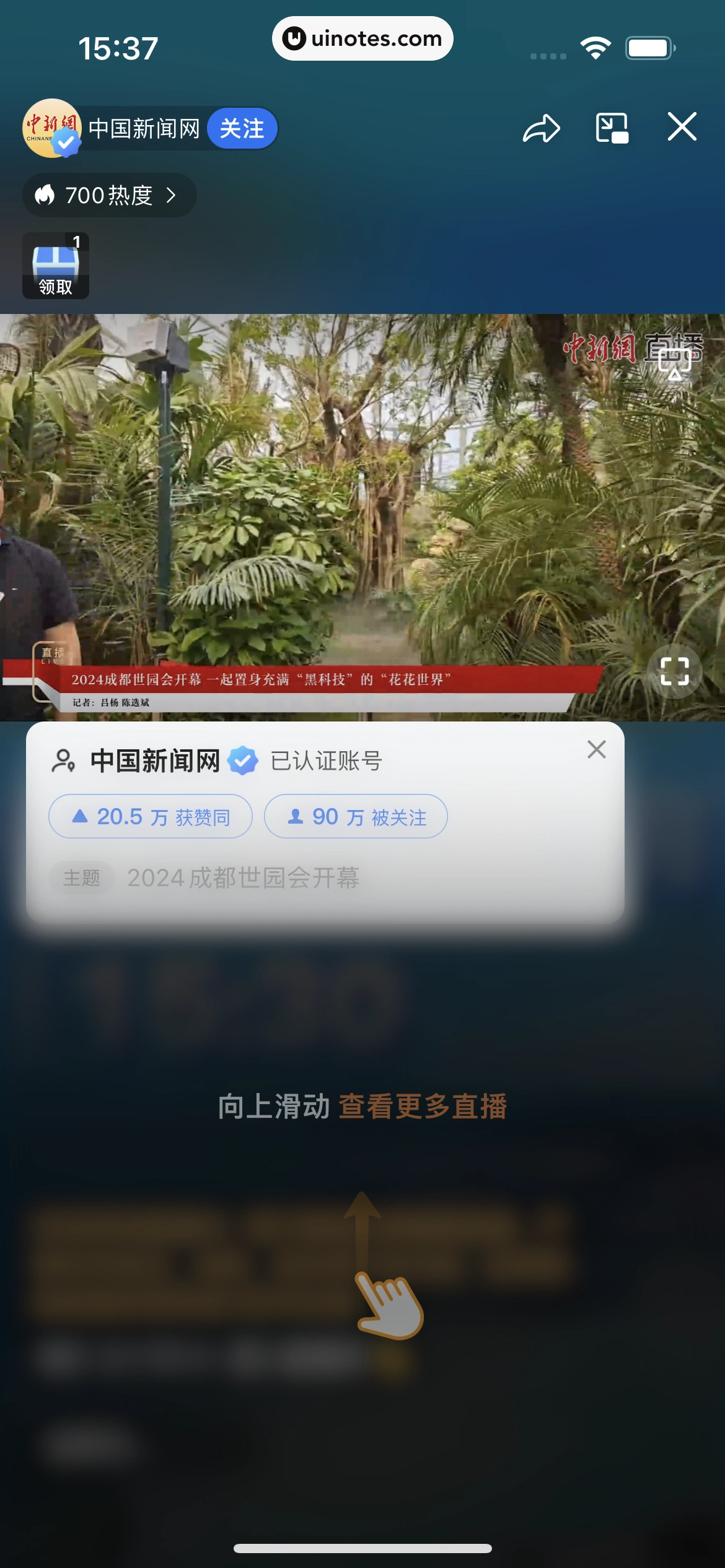Tap the 中国新闻网 channel name at top
This screenshot has height=1568, width=725.
[144, 129]
